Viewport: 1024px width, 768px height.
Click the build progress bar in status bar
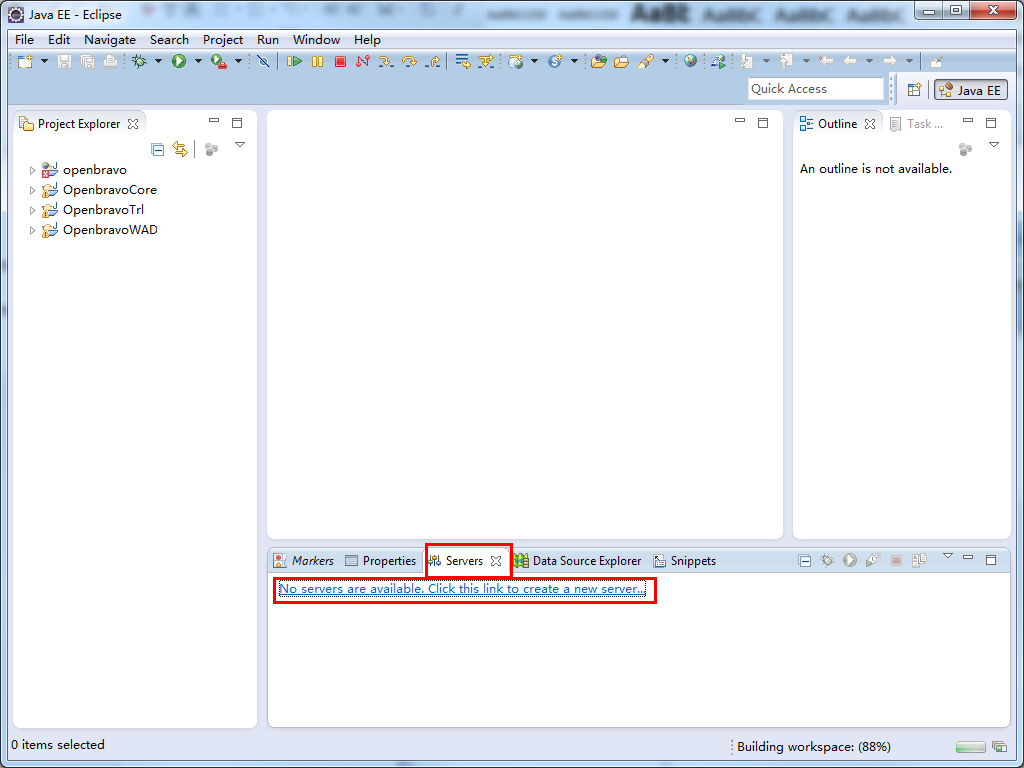(970, 746)
